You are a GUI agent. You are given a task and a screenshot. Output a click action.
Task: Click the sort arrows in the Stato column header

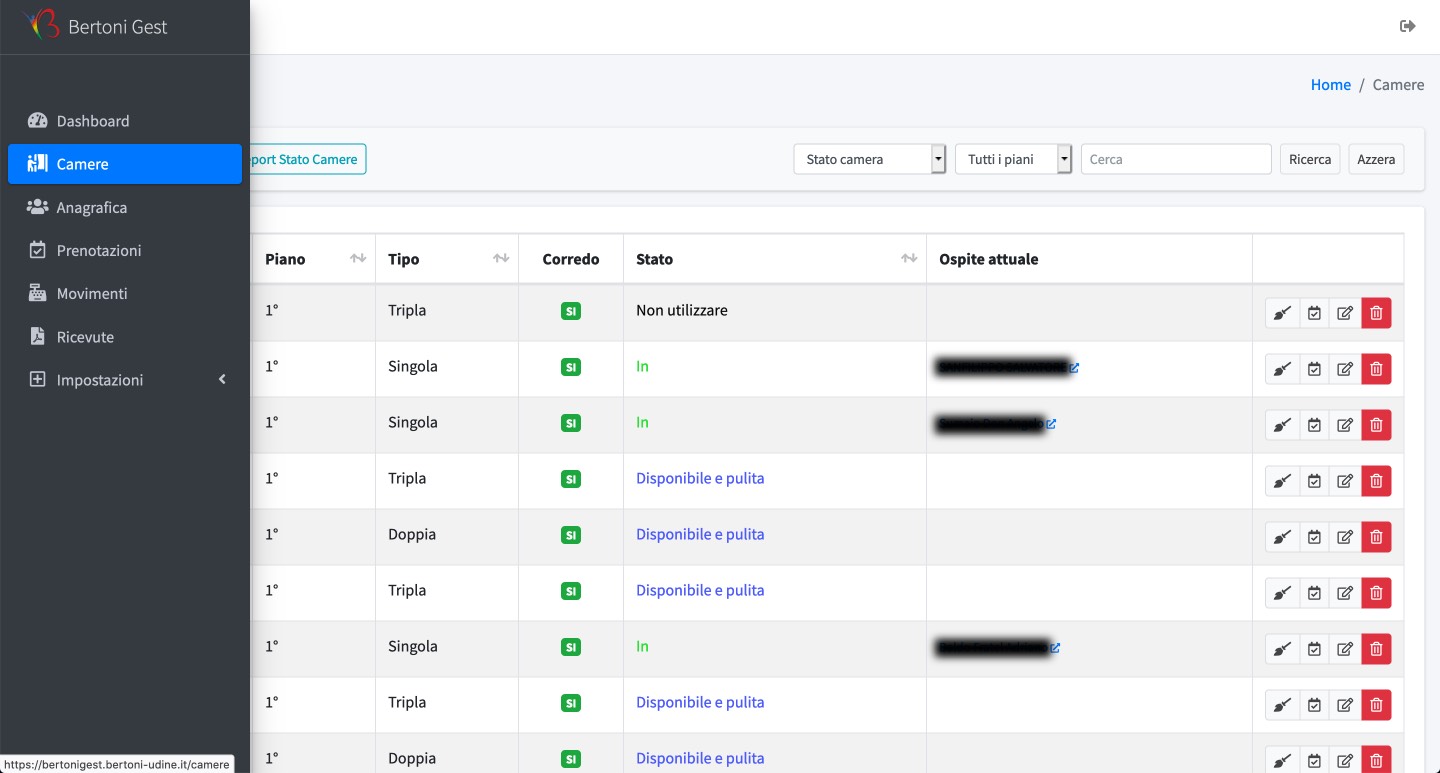pyautogui.click(x=909, y=259)
